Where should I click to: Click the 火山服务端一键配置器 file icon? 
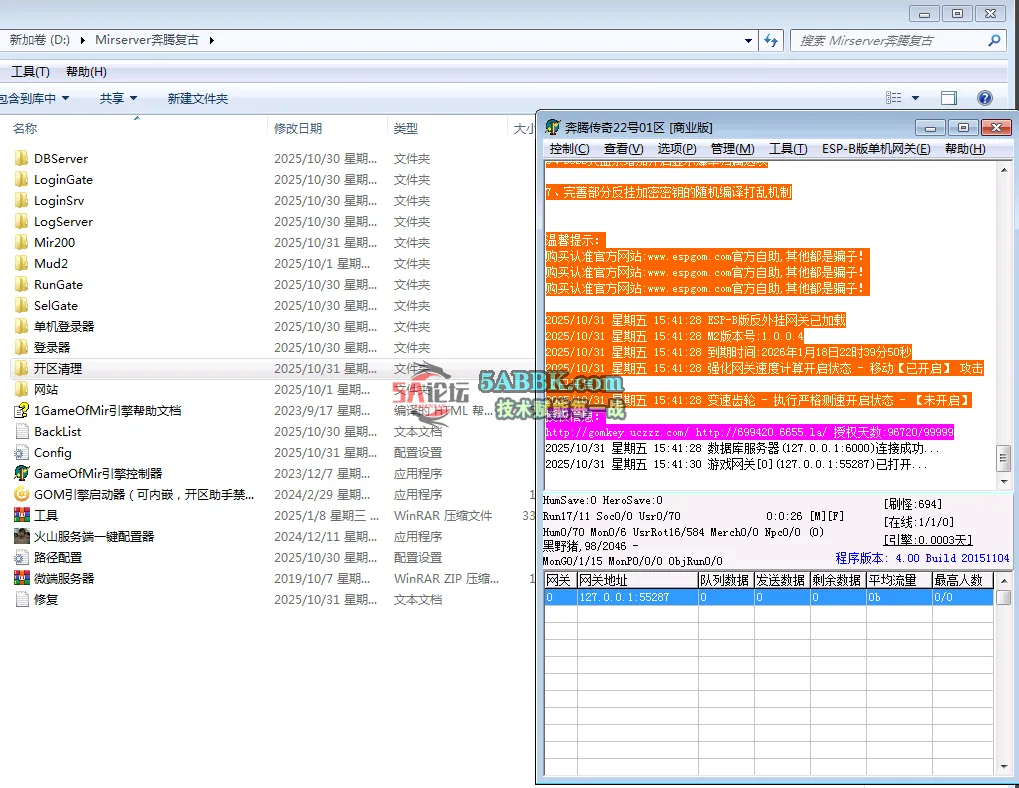click(21, 536)
